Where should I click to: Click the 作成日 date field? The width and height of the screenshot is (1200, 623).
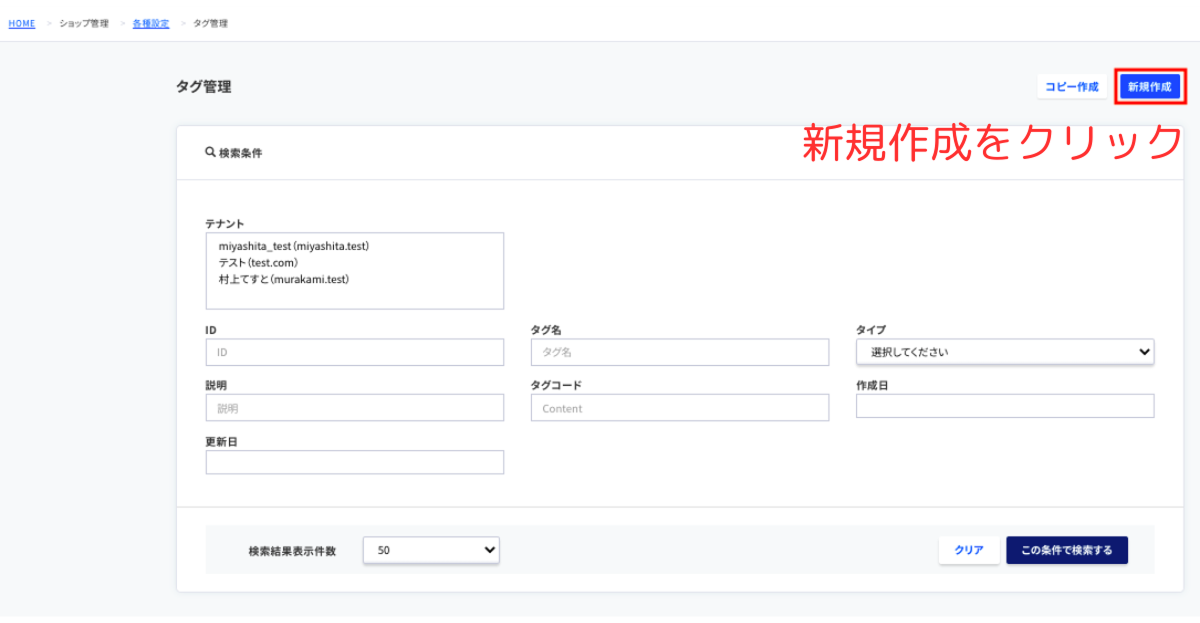[x=1004, y=406]
